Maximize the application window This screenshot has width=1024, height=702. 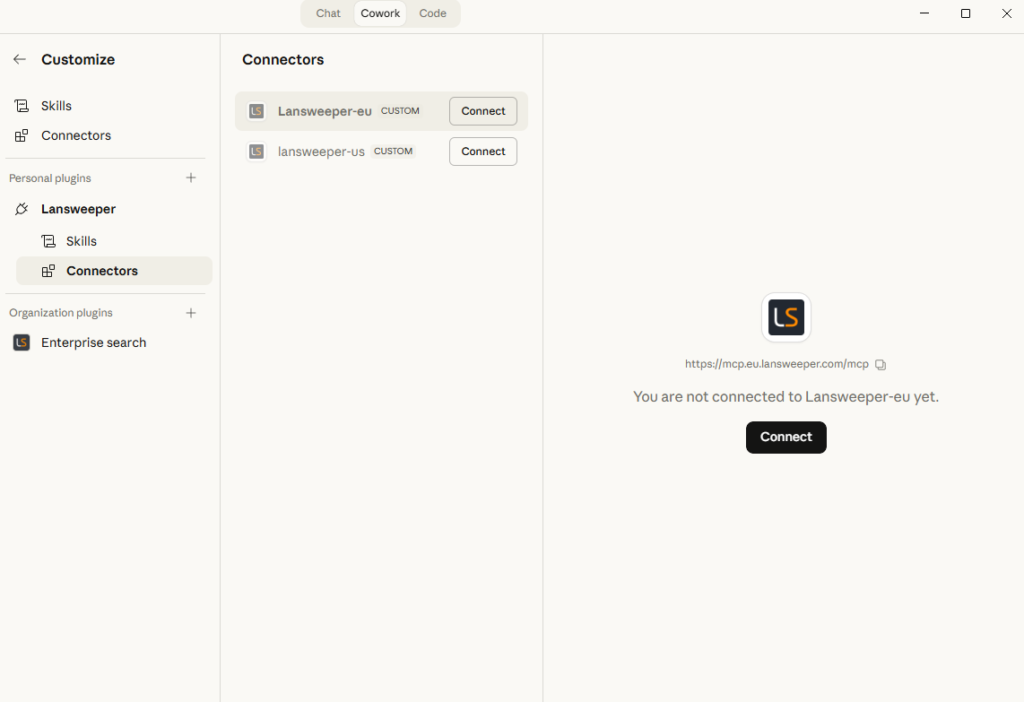pyautogui.click(x=965, y=13)
